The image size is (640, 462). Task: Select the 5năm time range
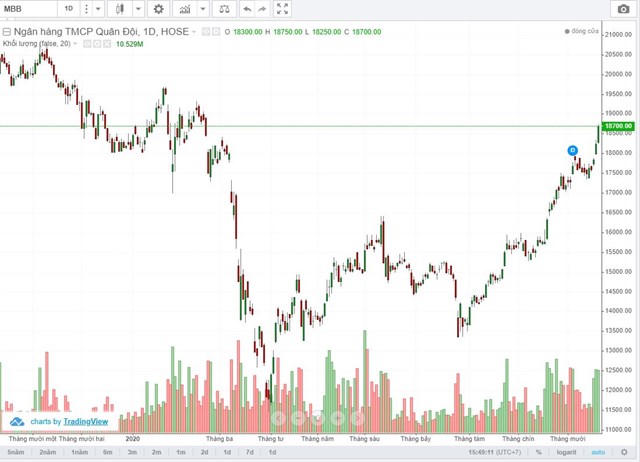pos(16,452)
